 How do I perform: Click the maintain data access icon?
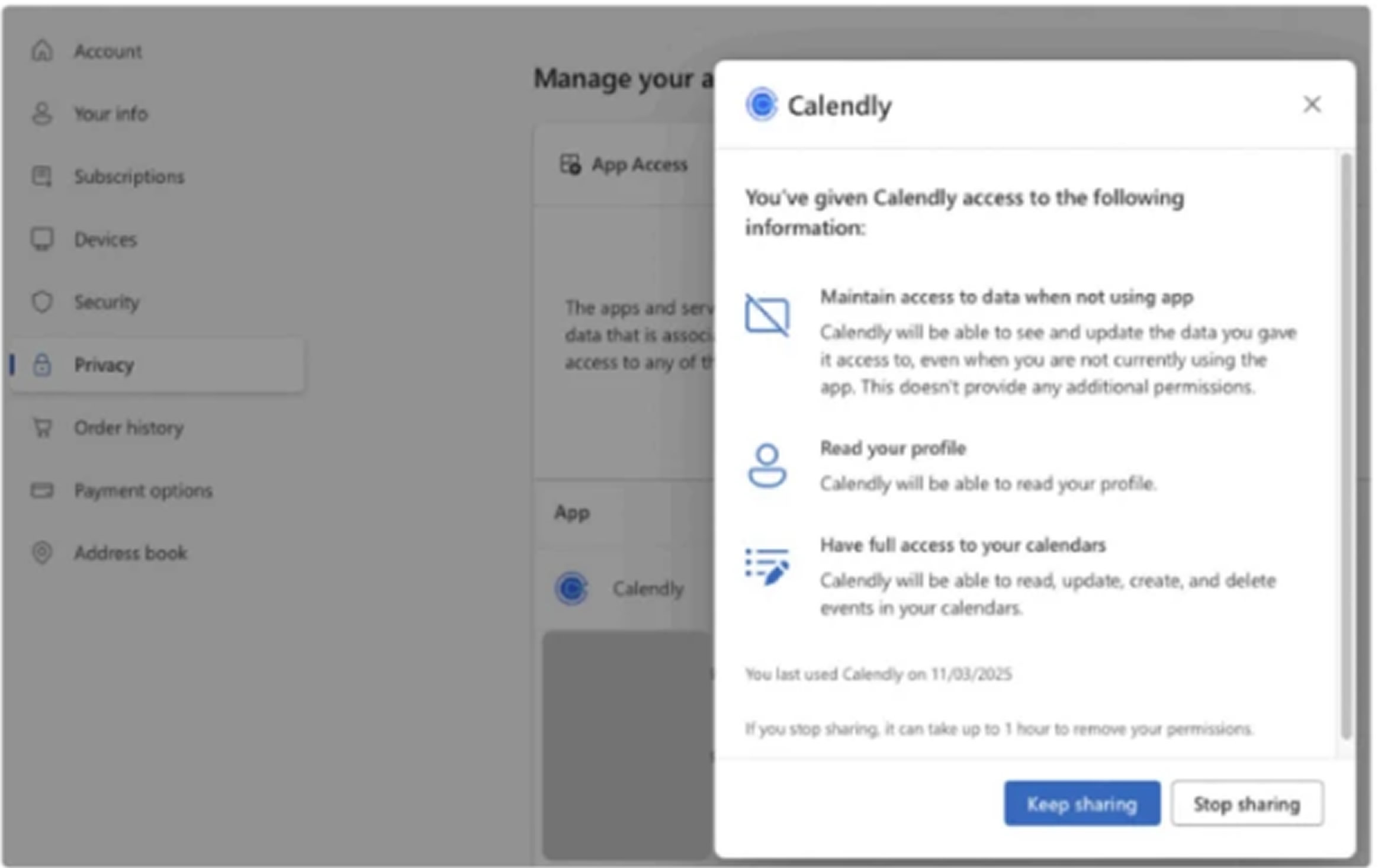(767, 315)
